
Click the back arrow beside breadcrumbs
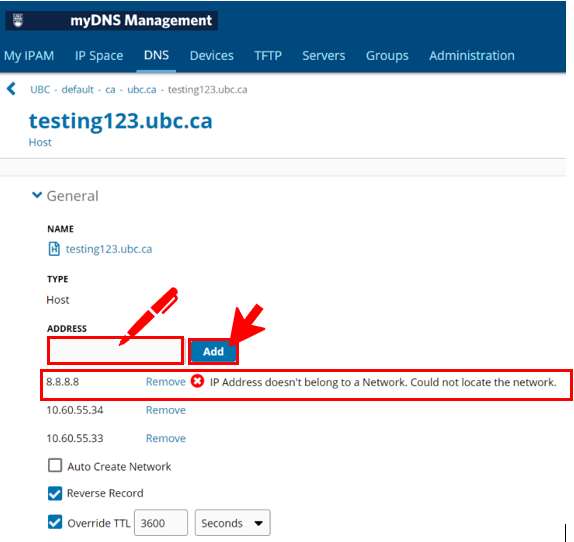11,89
